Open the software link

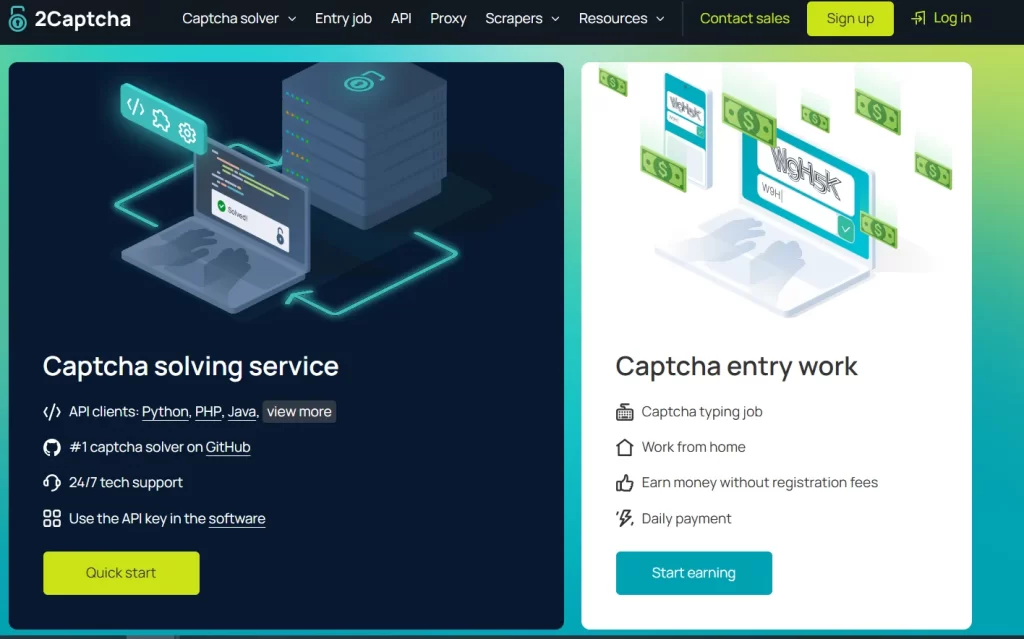(x=237, y=518)
